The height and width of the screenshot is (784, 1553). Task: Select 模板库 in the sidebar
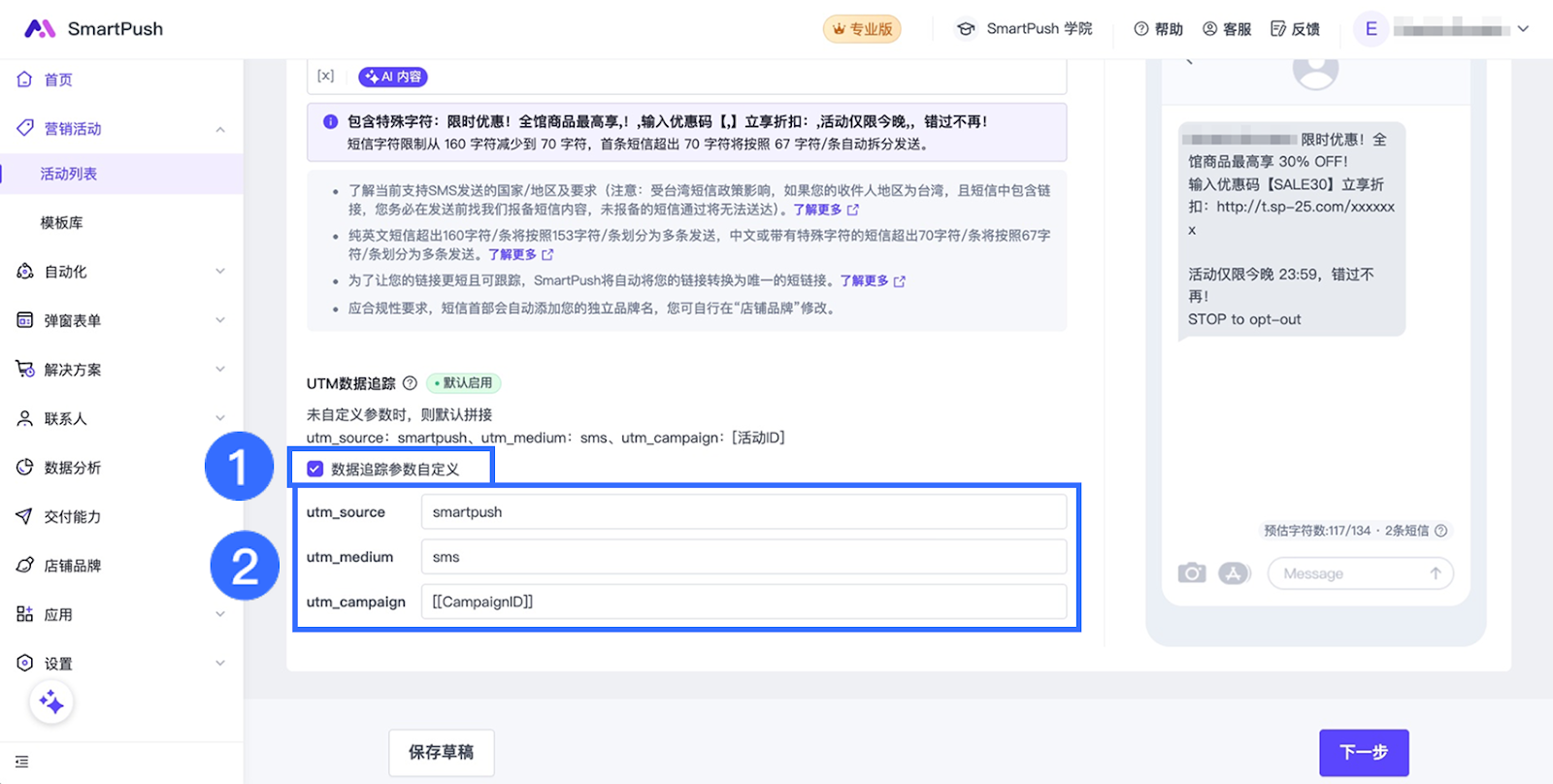pos(61,223)
